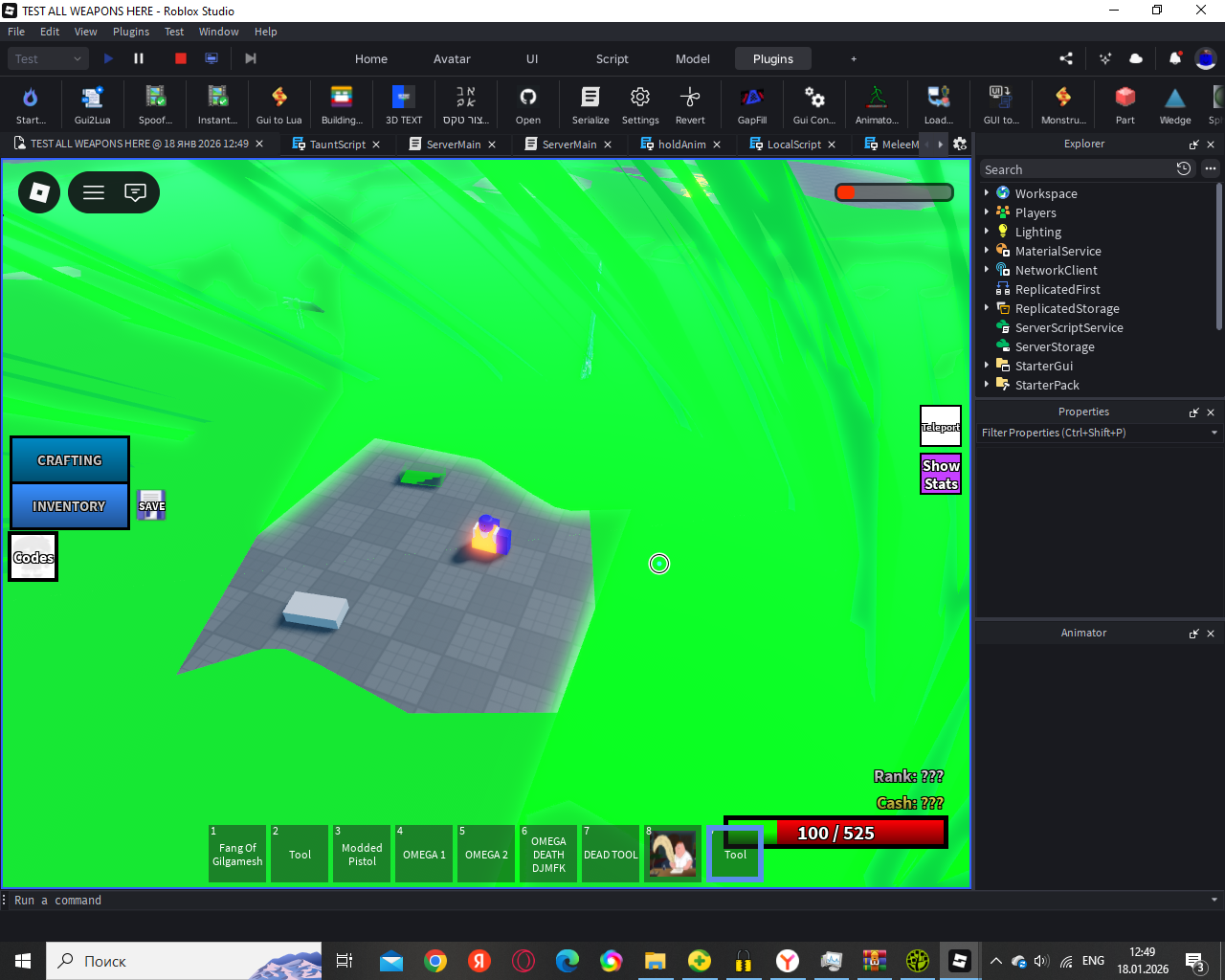Click the Serialize plugin icon
1225x980 pixels.
[x=590, y=103]
